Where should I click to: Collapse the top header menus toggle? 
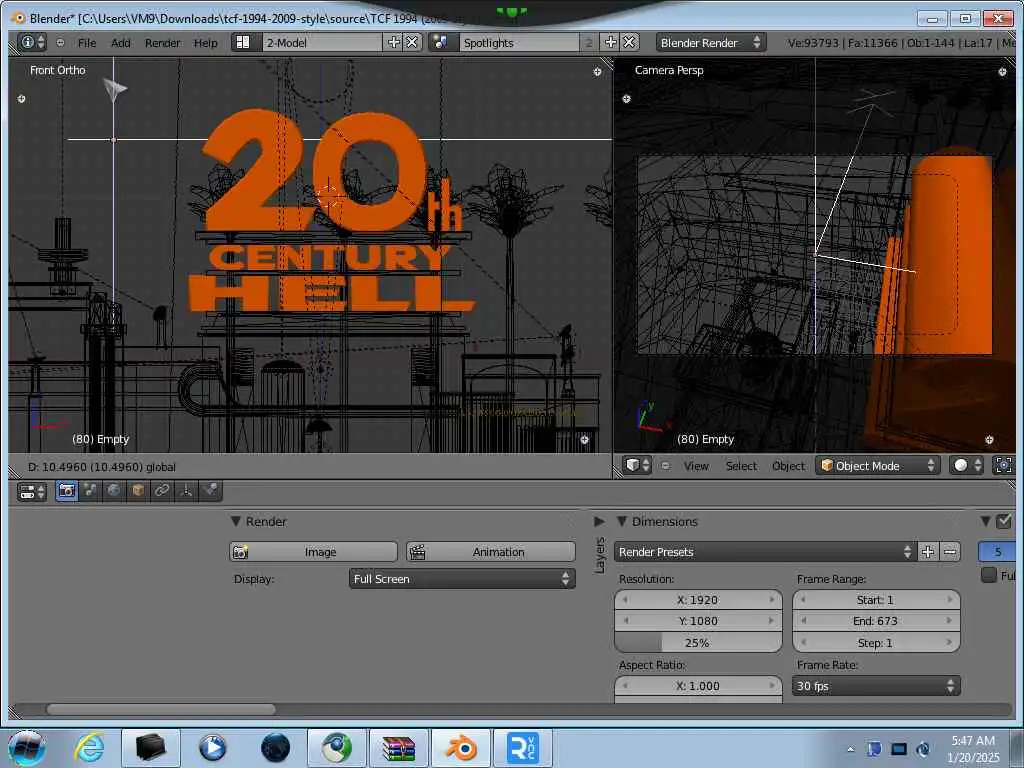click(x=60, y=42)
